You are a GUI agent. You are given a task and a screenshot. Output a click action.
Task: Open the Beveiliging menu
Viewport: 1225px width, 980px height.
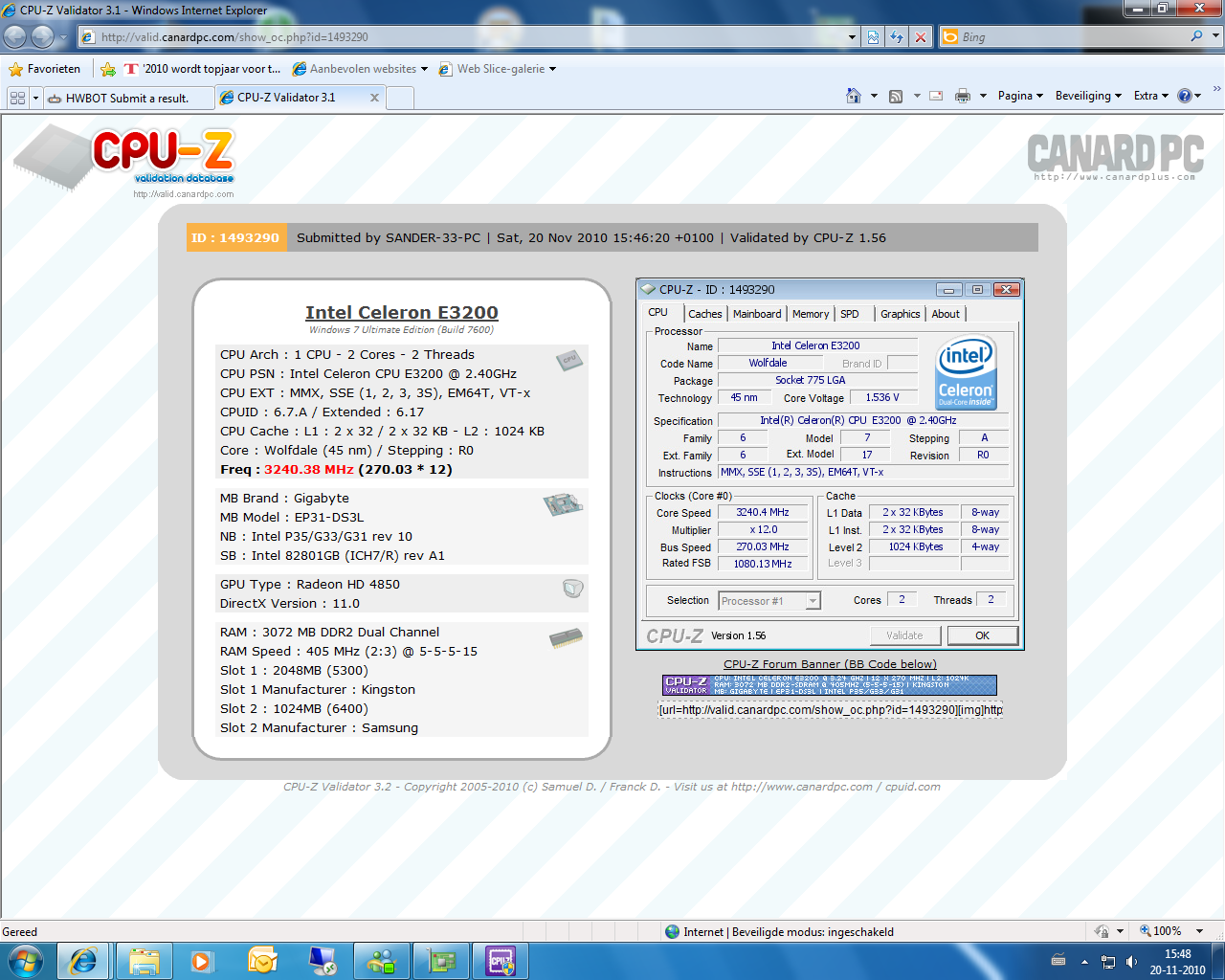(1088, 96)
